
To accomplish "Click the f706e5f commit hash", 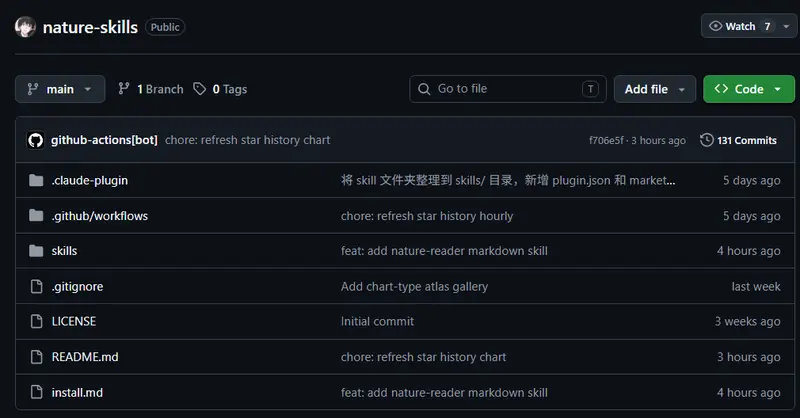I will click(606, 140).
